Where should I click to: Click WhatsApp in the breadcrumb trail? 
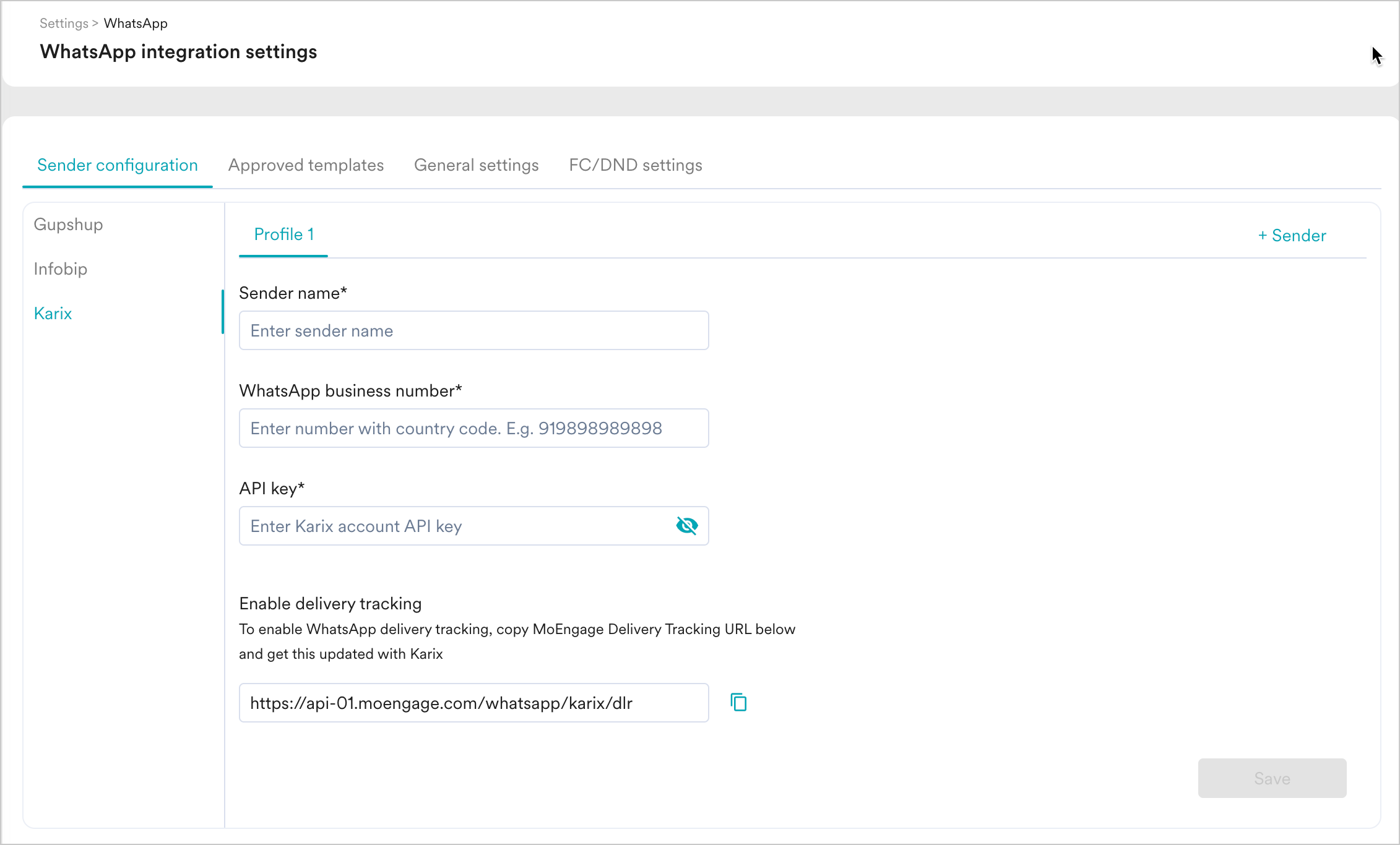(136, 23)
